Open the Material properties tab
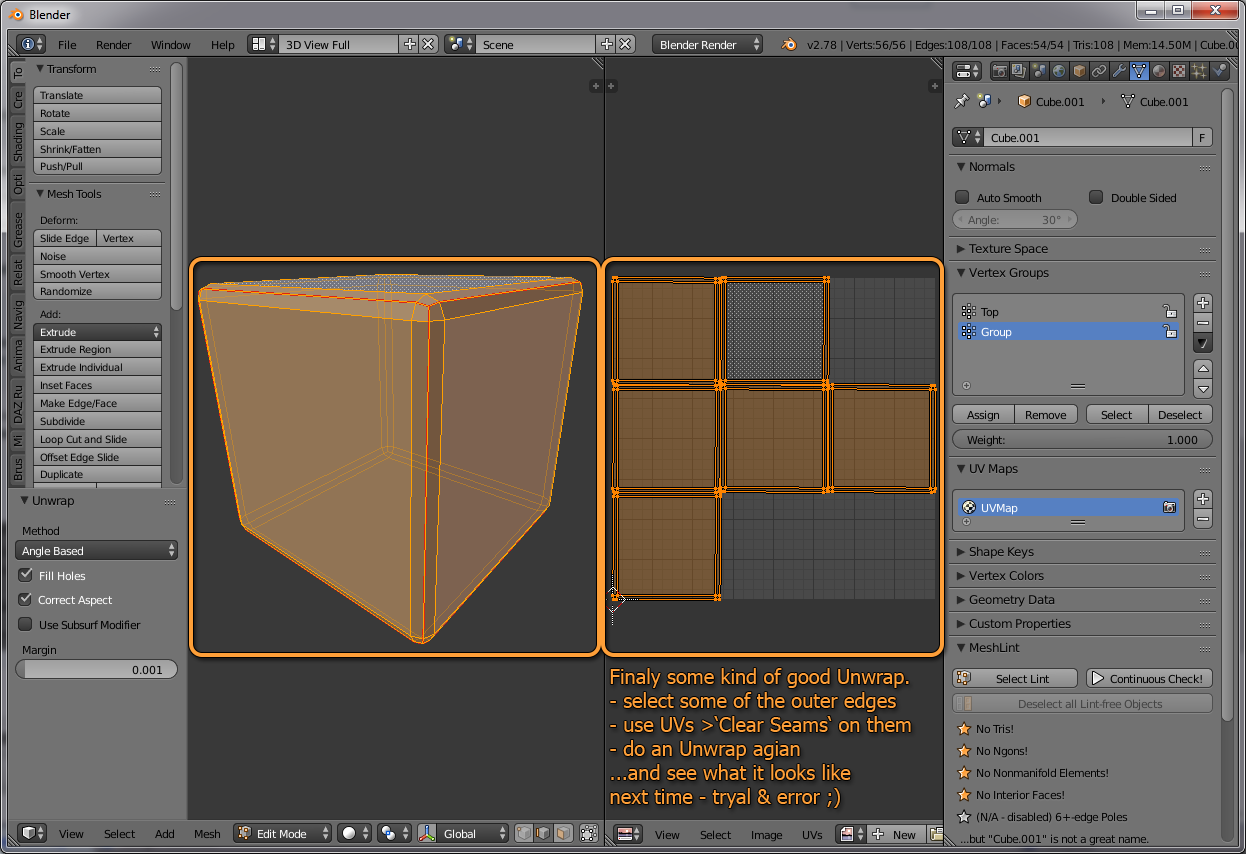Viewport: 1246px width, 854px height. (1159, 71)
